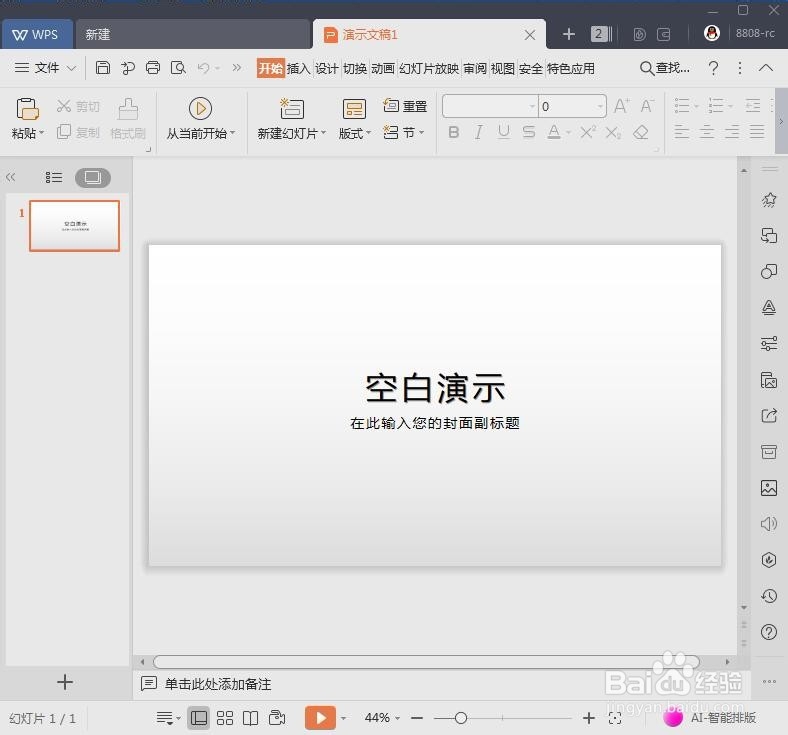Click the WPS home button
Image resolution: width=788 pixels, height=735 pixels.
pos(37,34)
